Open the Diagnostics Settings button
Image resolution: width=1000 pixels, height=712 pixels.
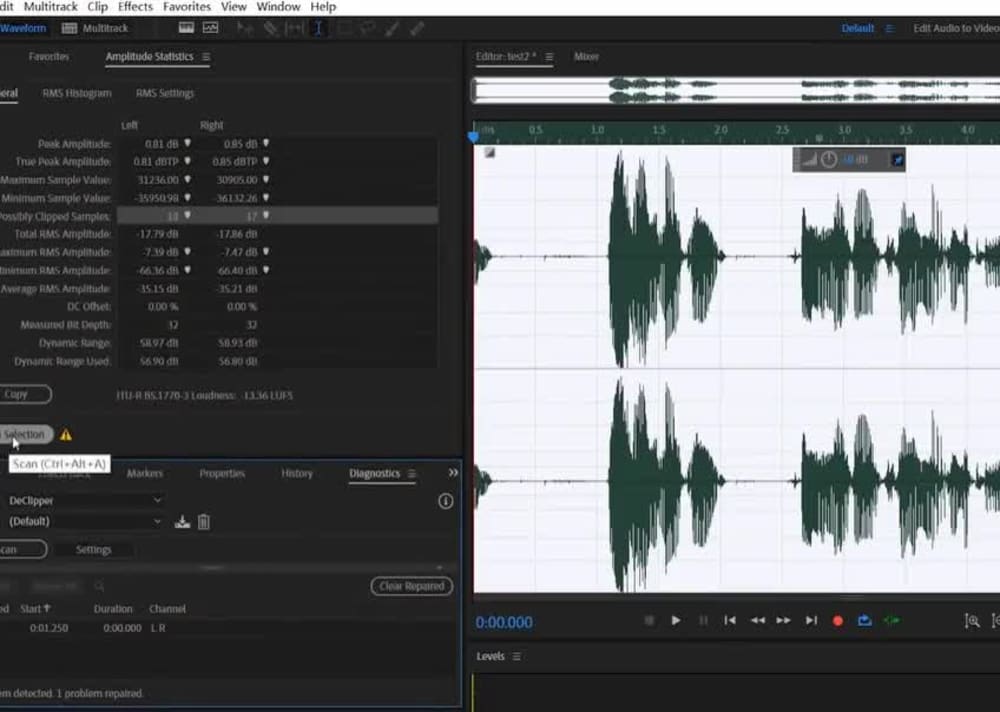(x=94, y=549)
